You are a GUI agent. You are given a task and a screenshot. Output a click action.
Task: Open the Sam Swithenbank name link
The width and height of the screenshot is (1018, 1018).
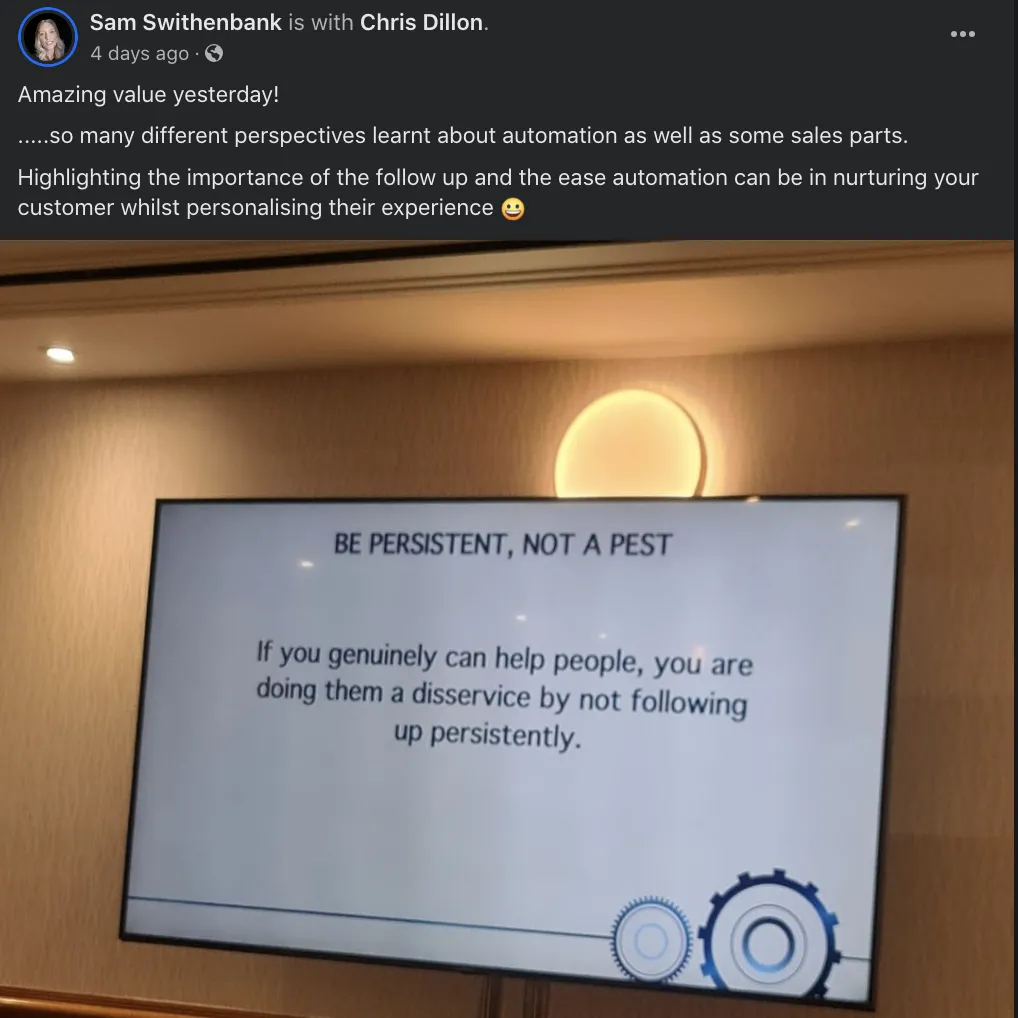click(x=186, y=23)
